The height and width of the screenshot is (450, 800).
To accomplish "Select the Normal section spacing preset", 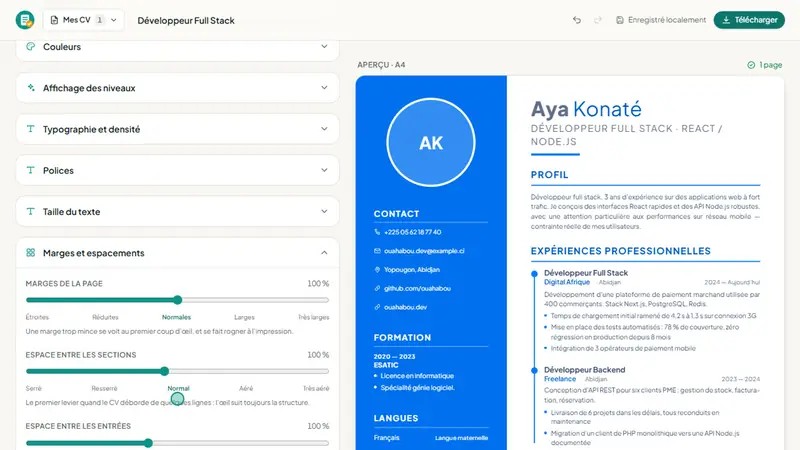I will pos(179,389).
